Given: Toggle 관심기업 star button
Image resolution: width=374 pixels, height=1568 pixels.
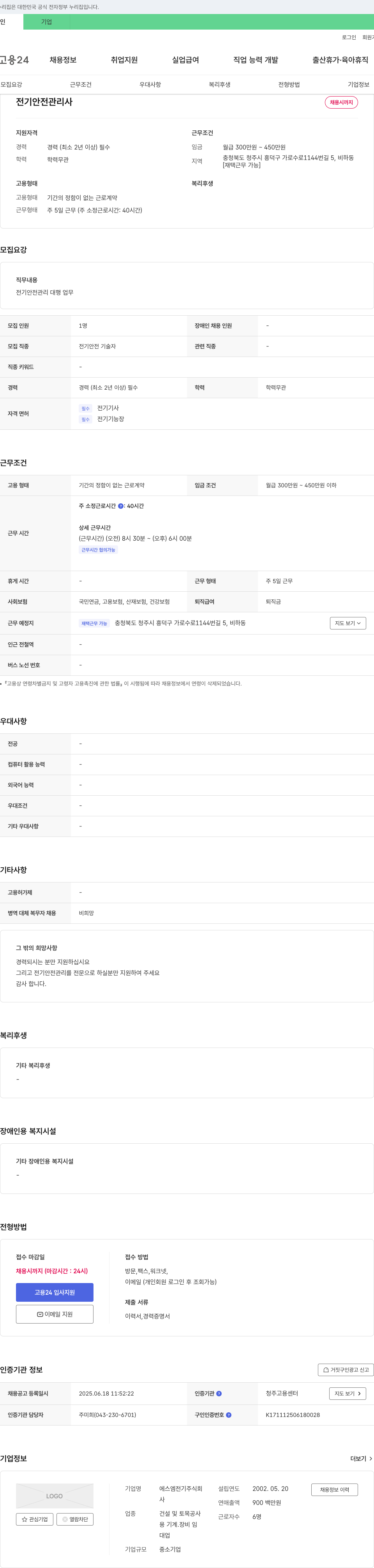Looking at the screenshot, I should 35,1519.
